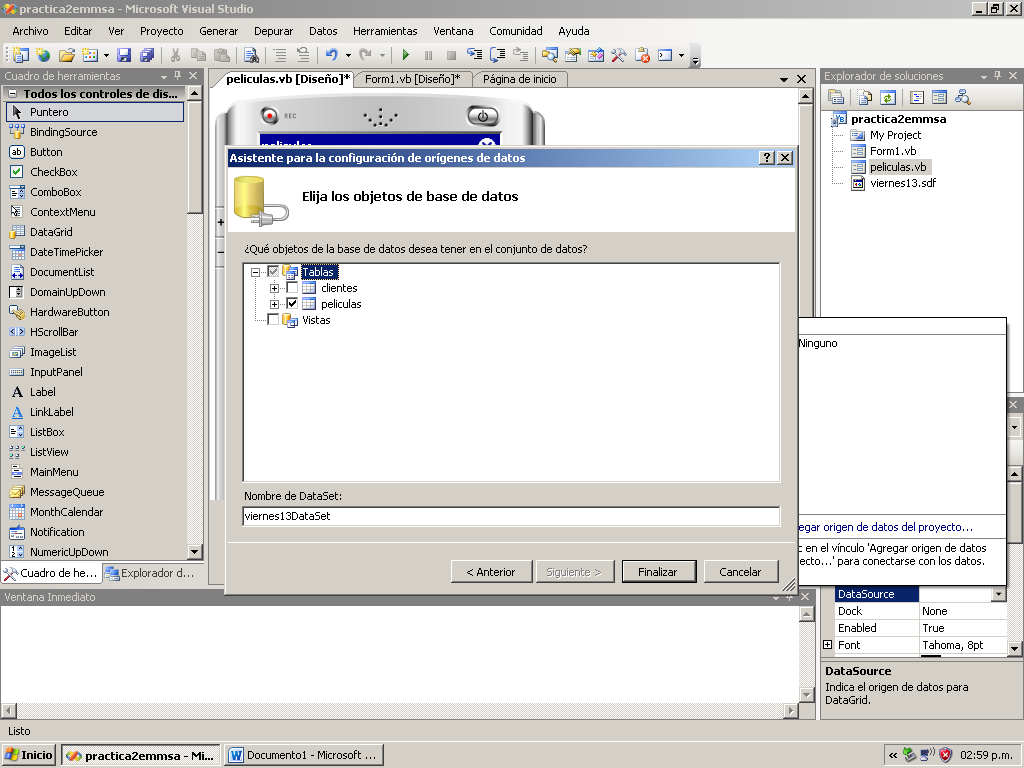Click the Refresh icon in solution explorer
The width and height of the screenshot is (1024, 768).
coord(888,97)
